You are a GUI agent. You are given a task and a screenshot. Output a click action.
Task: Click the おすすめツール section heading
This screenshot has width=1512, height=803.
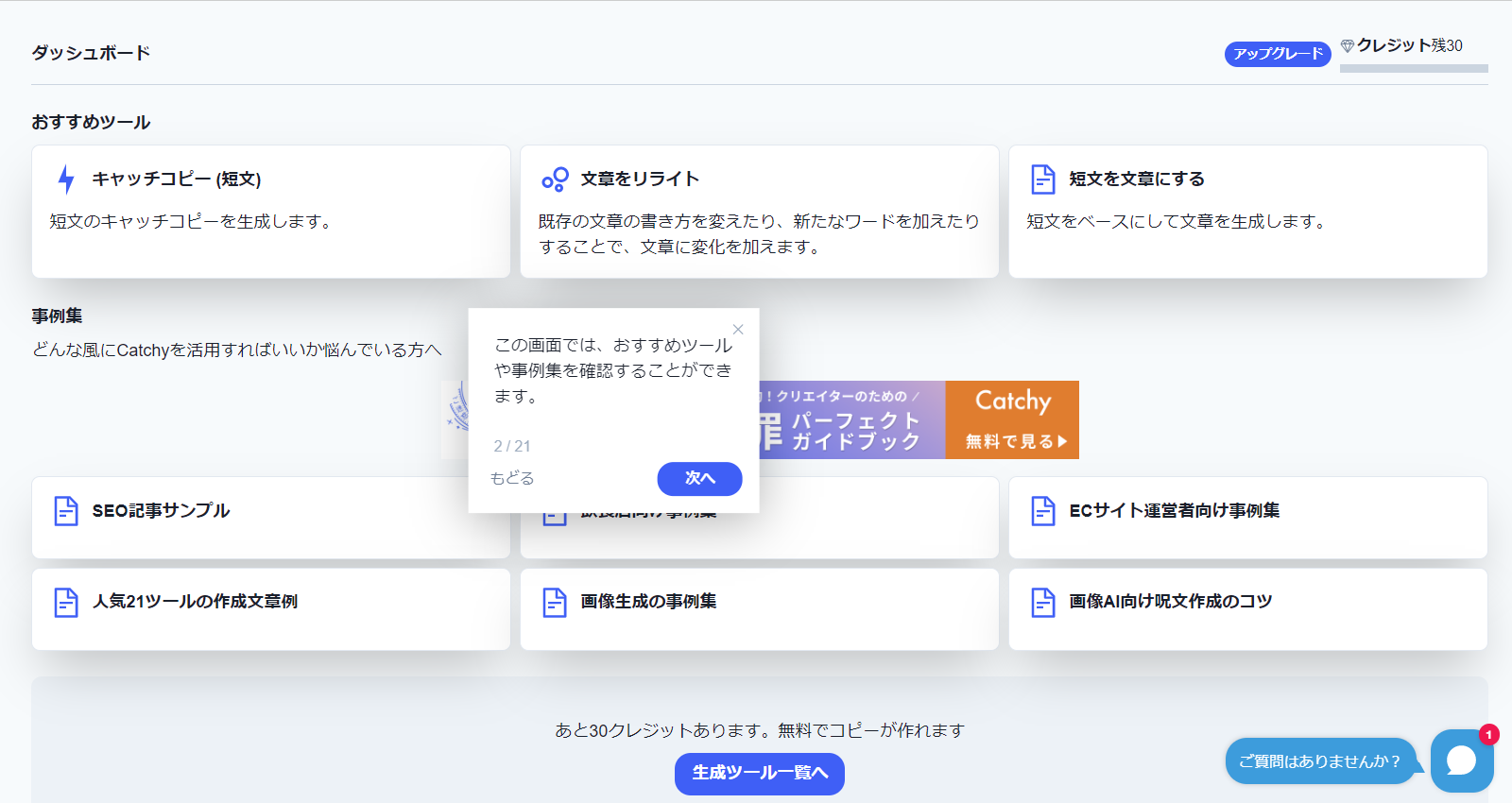91,122
